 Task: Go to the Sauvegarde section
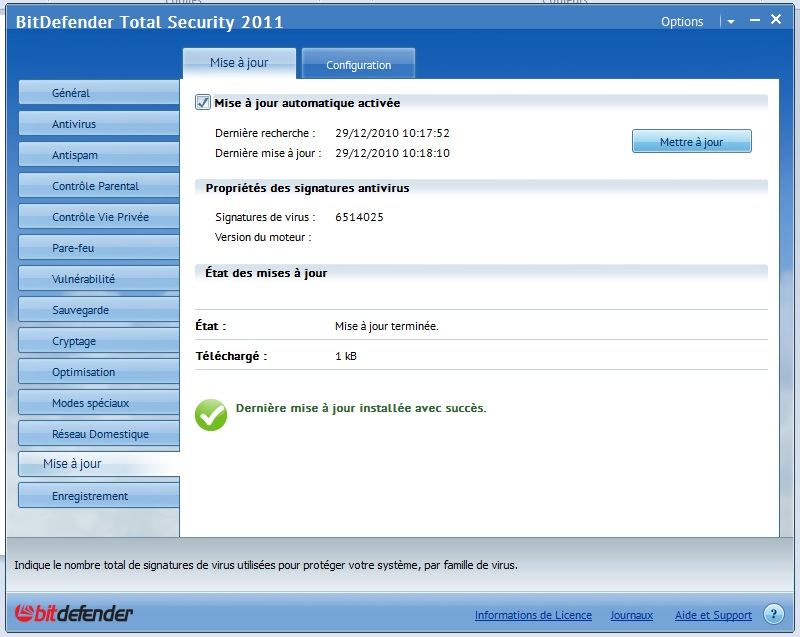click(x=99, y=310)
